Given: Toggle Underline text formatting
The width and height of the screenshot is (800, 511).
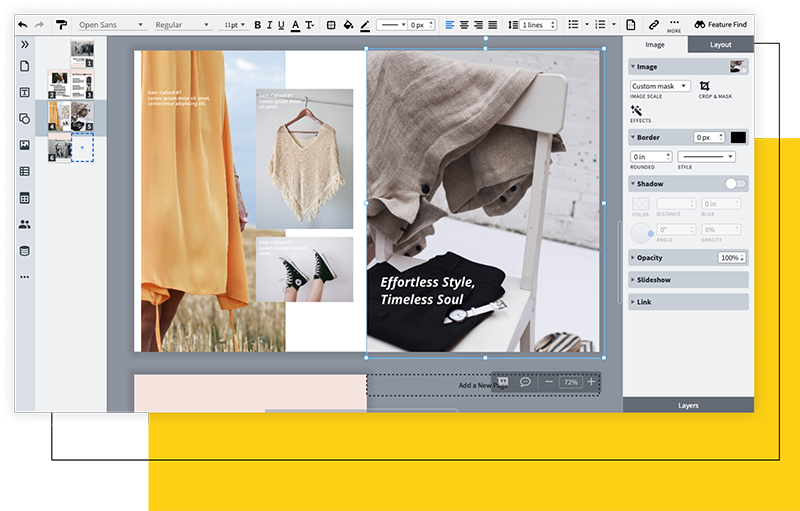Looking at the screenshot, I should click(x=281, y=25).
